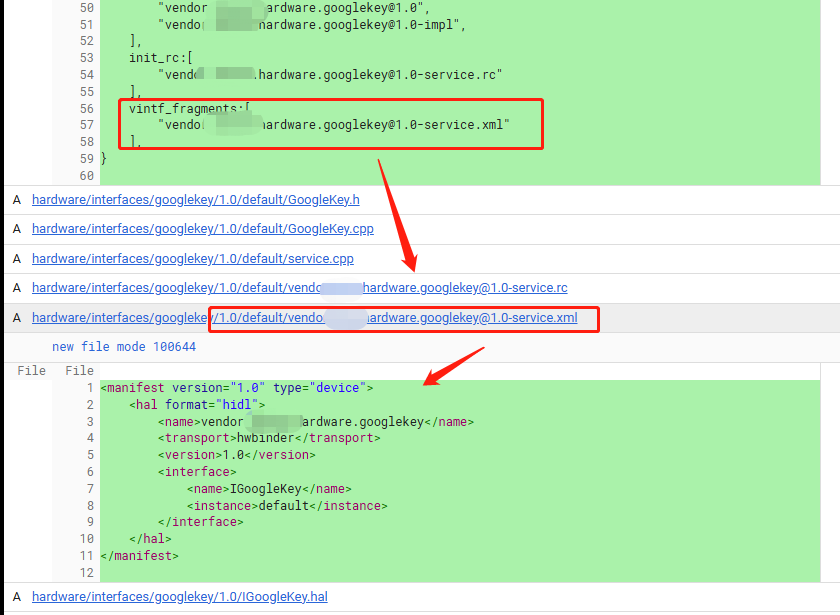Click line number 12 of the xml file
Image resolution: width=840 pixels, height=615 pixels.
click(87, 573)
